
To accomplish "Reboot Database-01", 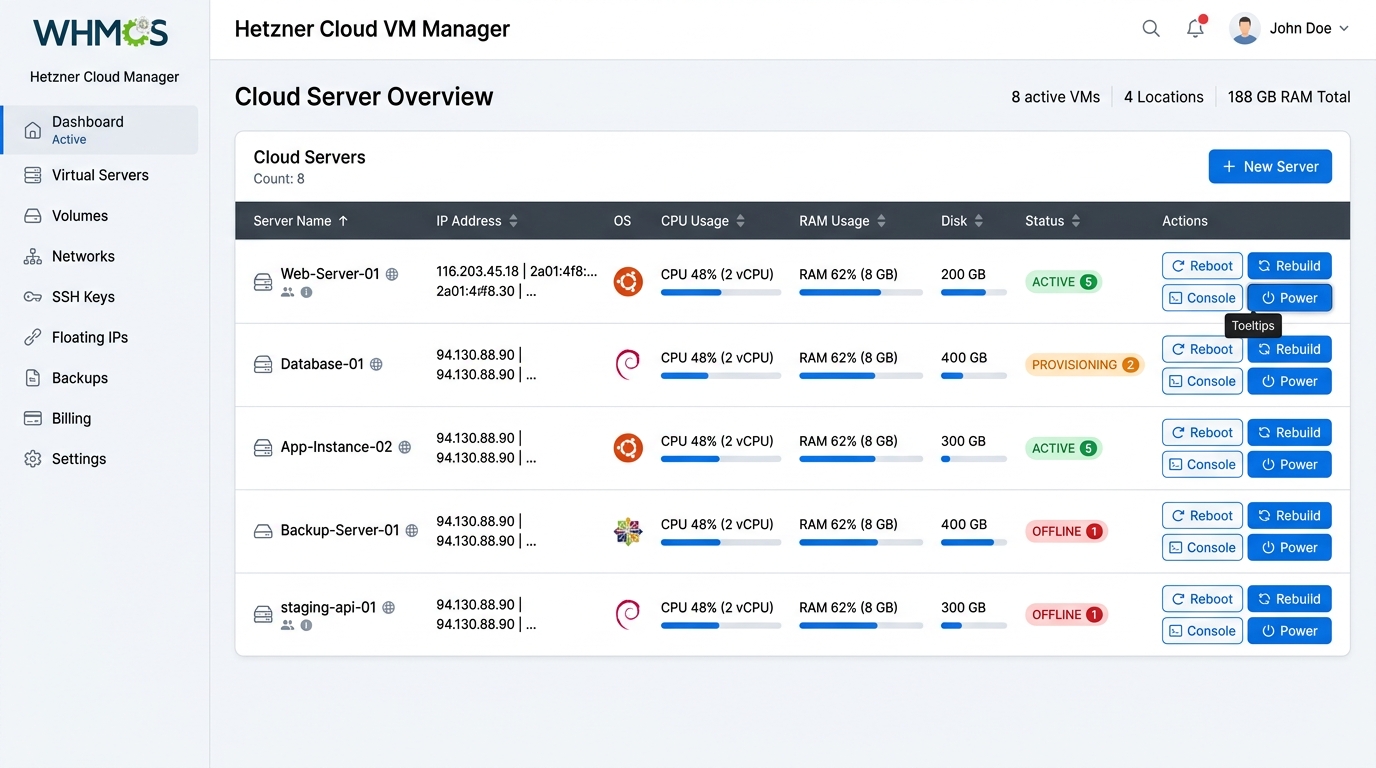I will (x=1202, y=349).
